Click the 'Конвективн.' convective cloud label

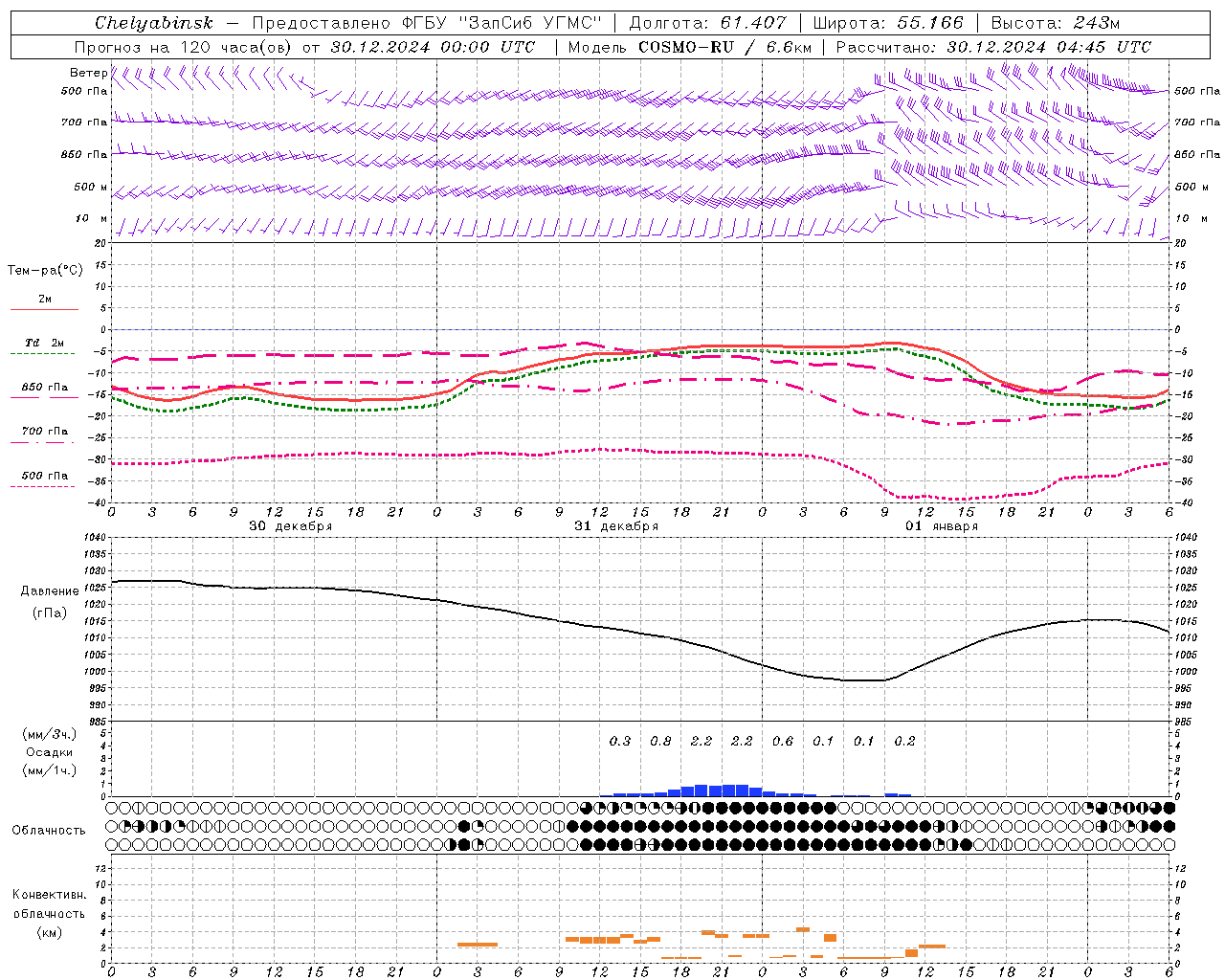tap(50, 895)
